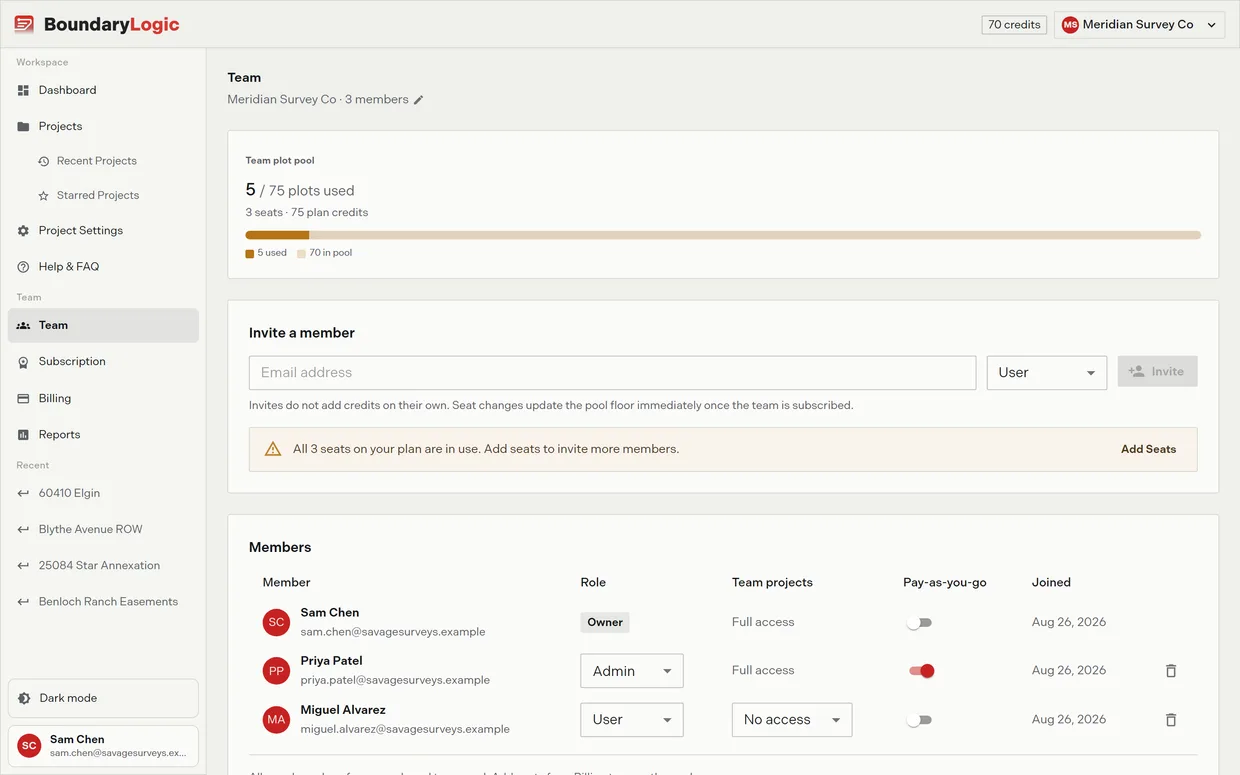
Task: Click miguel.alvarez@savagesurveys.example email
Action: click(x=405, y=730)
